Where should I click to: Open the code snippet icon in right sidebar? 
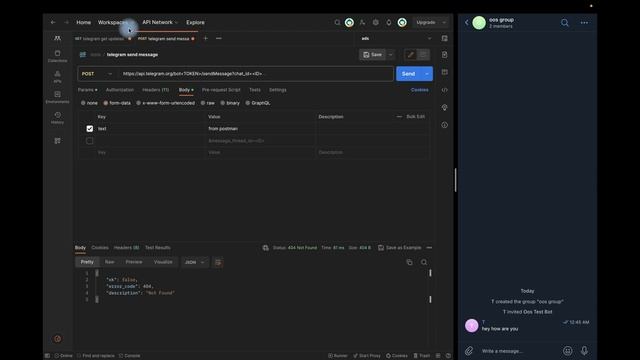point(444,90)
